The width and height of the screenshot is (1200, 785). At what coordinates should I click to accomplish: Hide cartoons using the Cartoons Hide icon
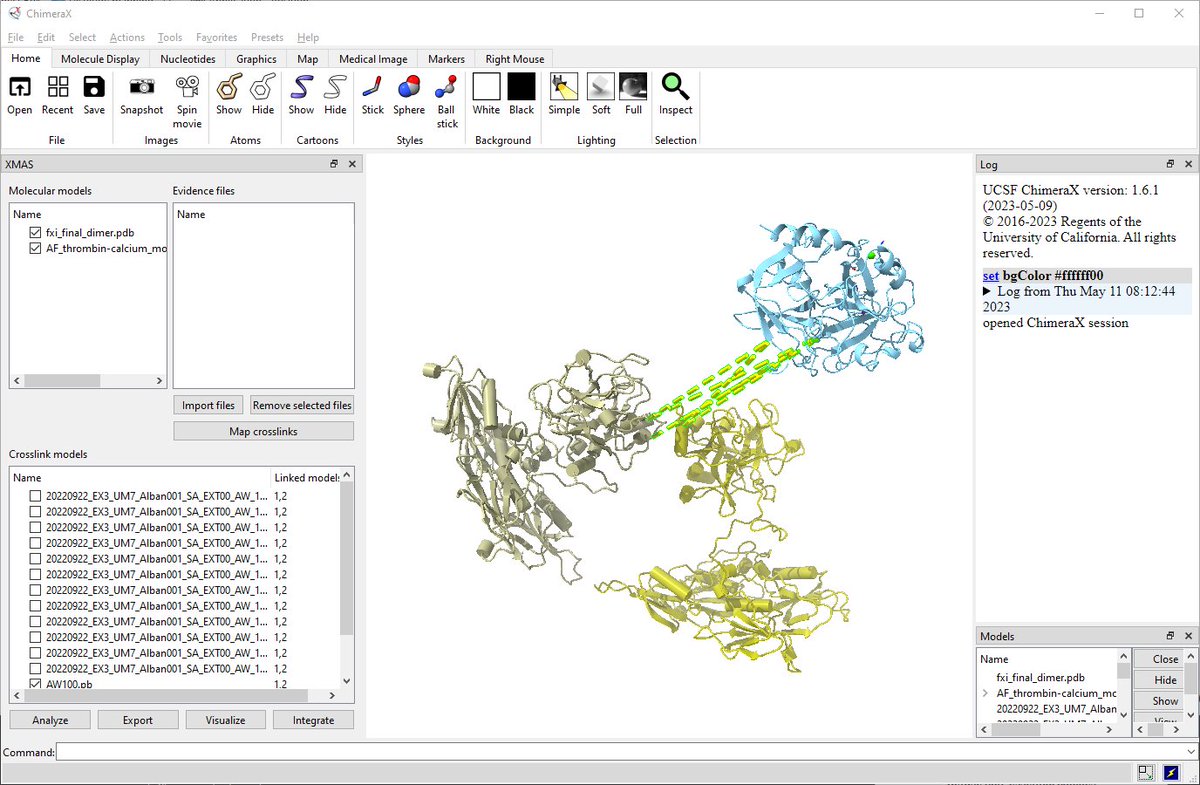tap(335, 88)
